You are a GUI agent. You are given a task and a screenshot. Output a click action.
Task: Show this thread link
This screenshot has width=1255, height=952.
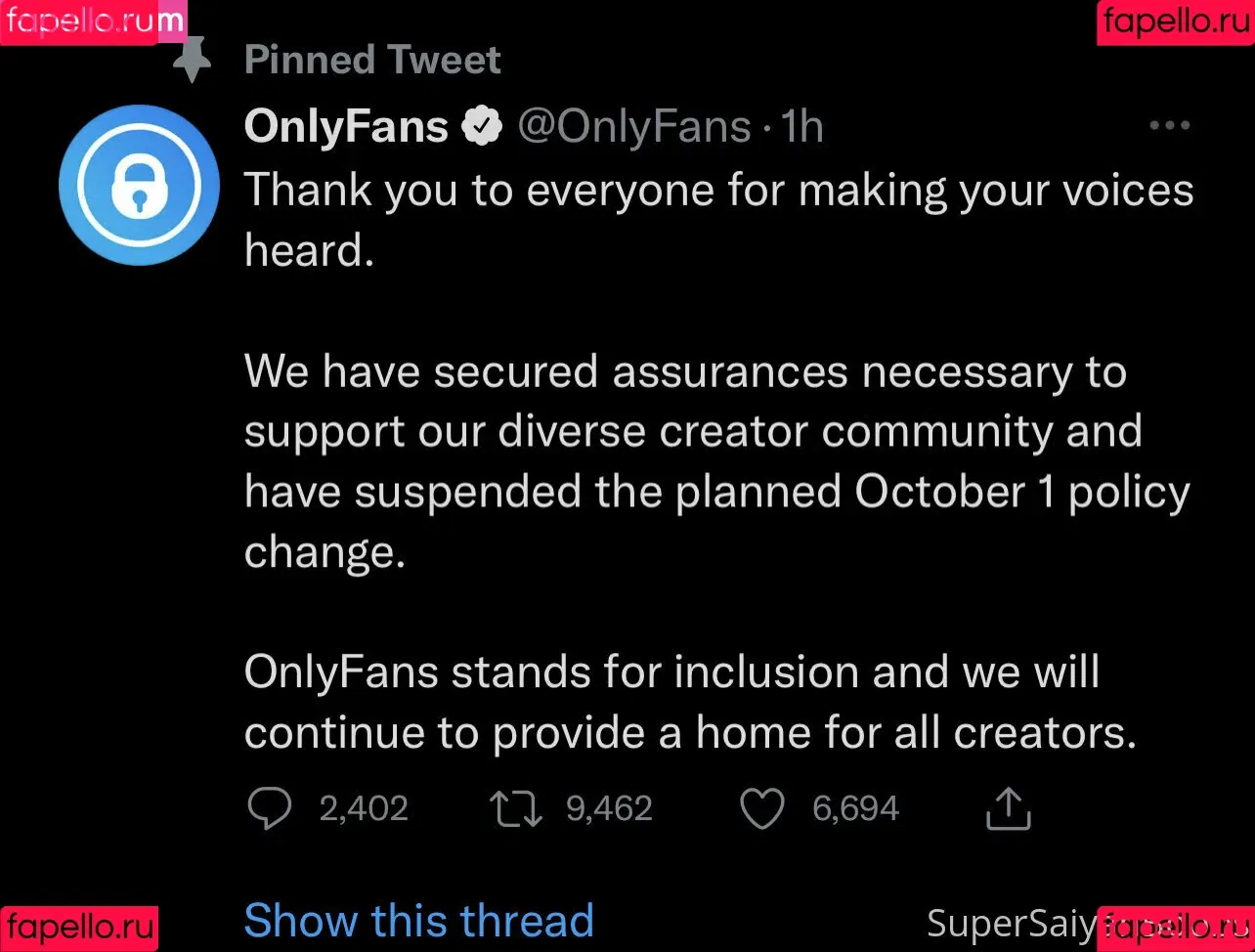click(x=418, y=920)
